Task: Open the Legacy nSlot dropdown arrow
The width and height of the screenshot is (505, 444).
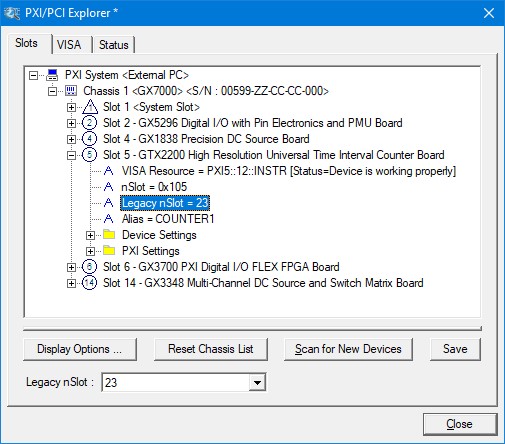Action: (257, 382)
